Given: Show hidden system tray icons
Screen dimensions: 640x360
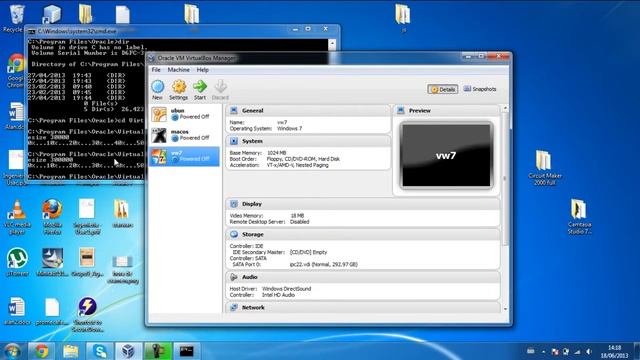Looking at the screenshot, I should point(543,351).
